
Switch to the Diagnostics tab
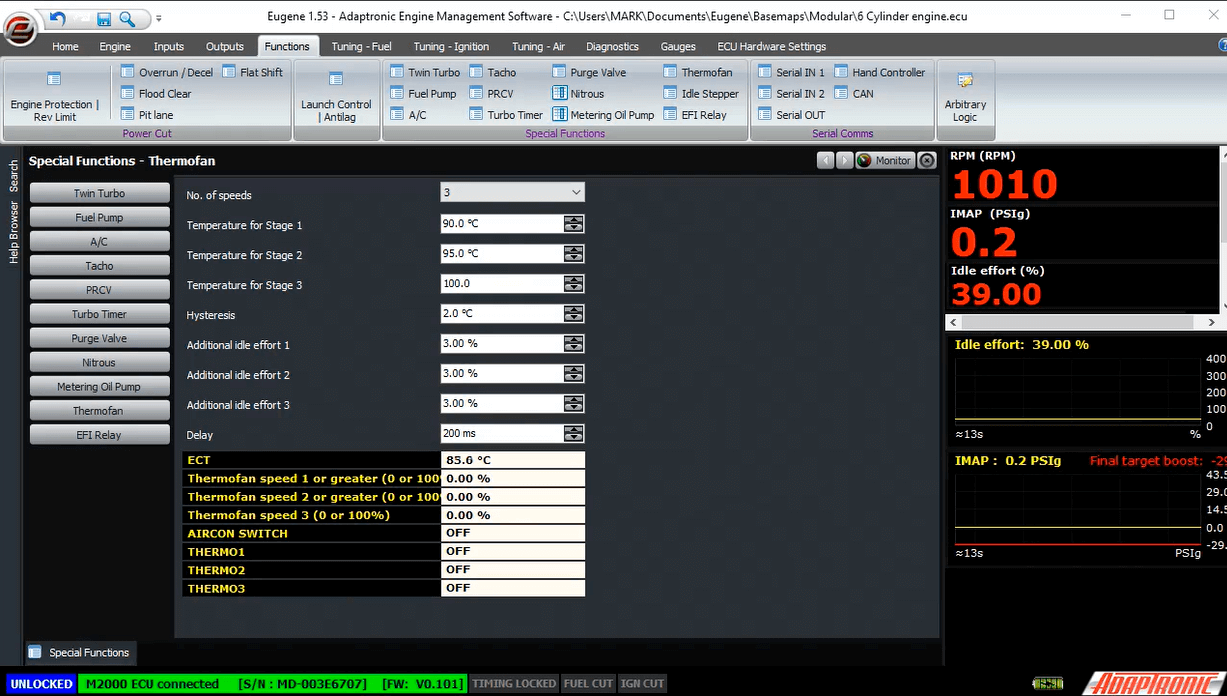point(612,46)
